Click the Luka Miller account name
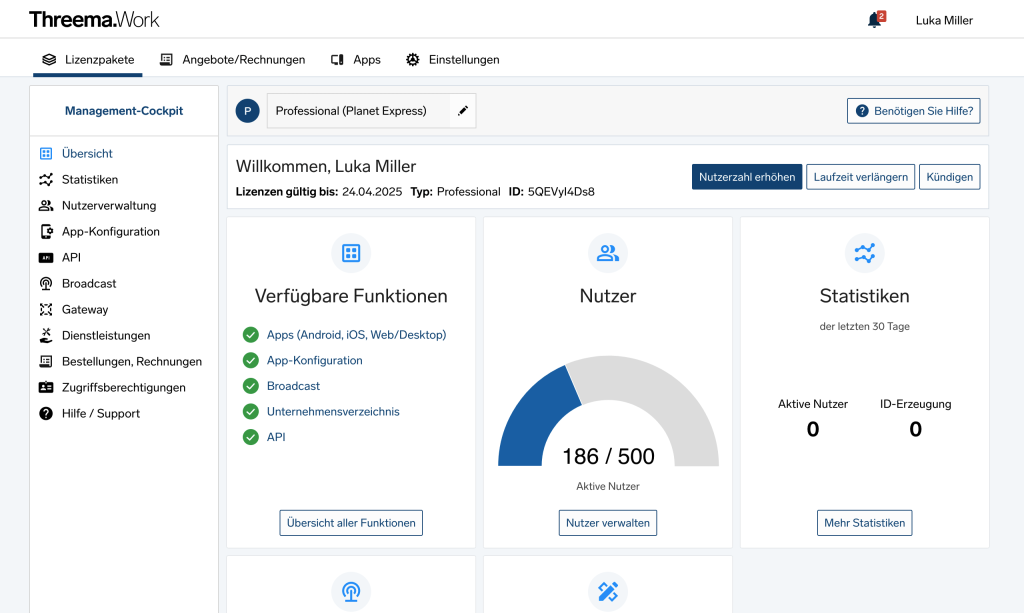The height and width of the screenshot is (613, 1024). (944, 20)
